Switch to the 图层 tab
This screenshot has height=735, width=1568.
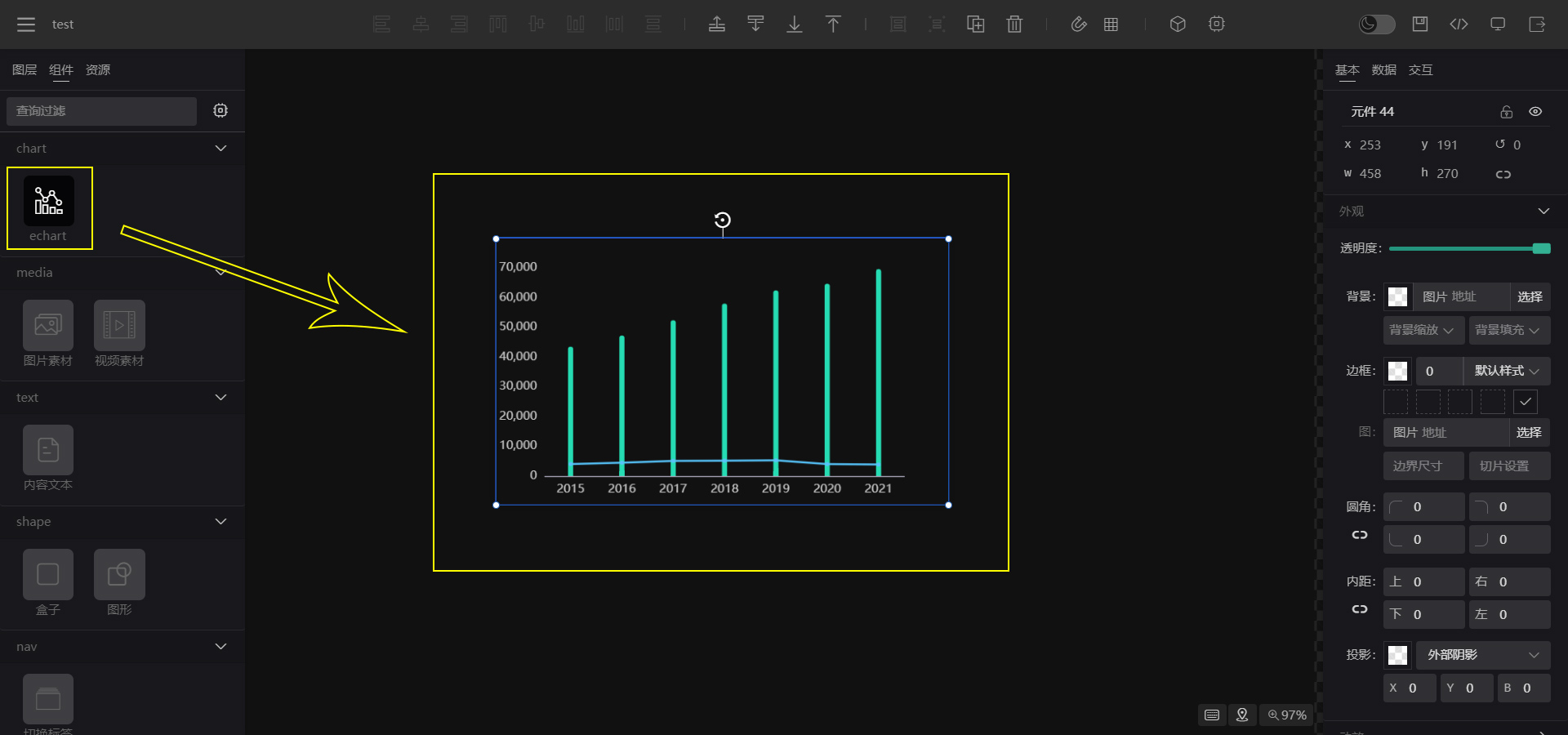[24, 70]
